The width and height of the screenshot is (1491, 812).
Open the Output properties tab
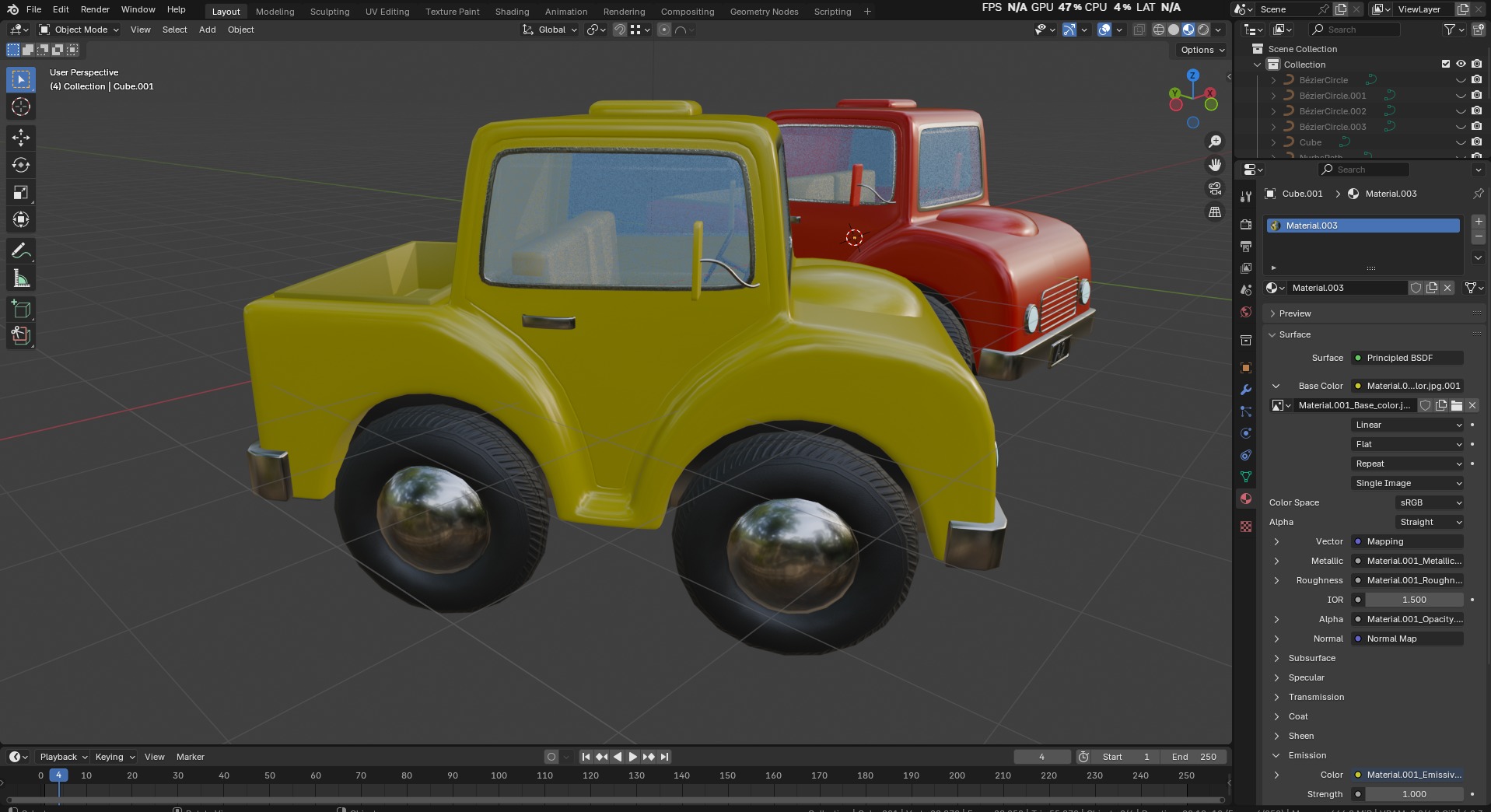point(1246,246)
